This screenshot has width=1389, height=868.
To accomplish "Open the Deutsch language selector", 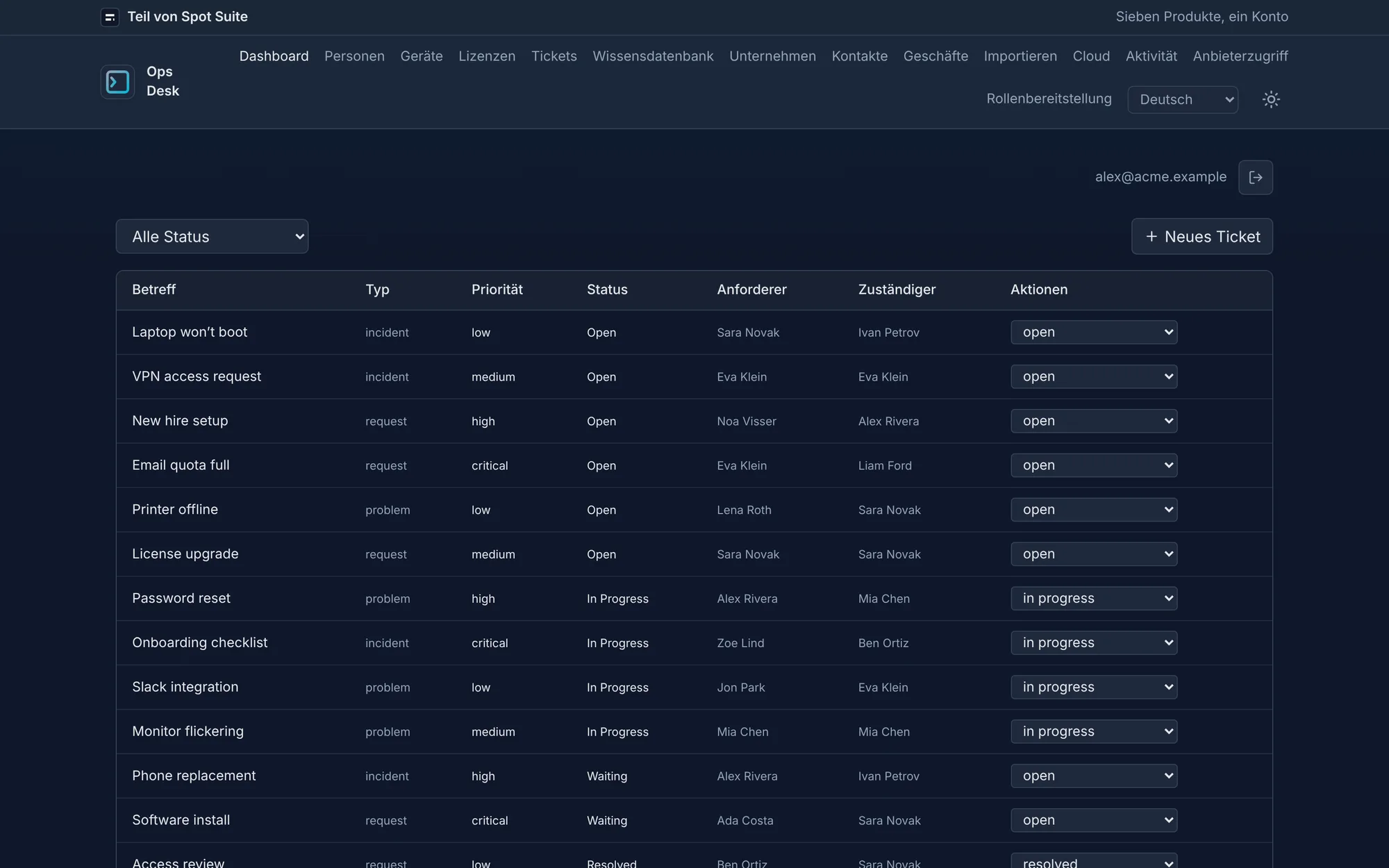I will click(1183, 99).
